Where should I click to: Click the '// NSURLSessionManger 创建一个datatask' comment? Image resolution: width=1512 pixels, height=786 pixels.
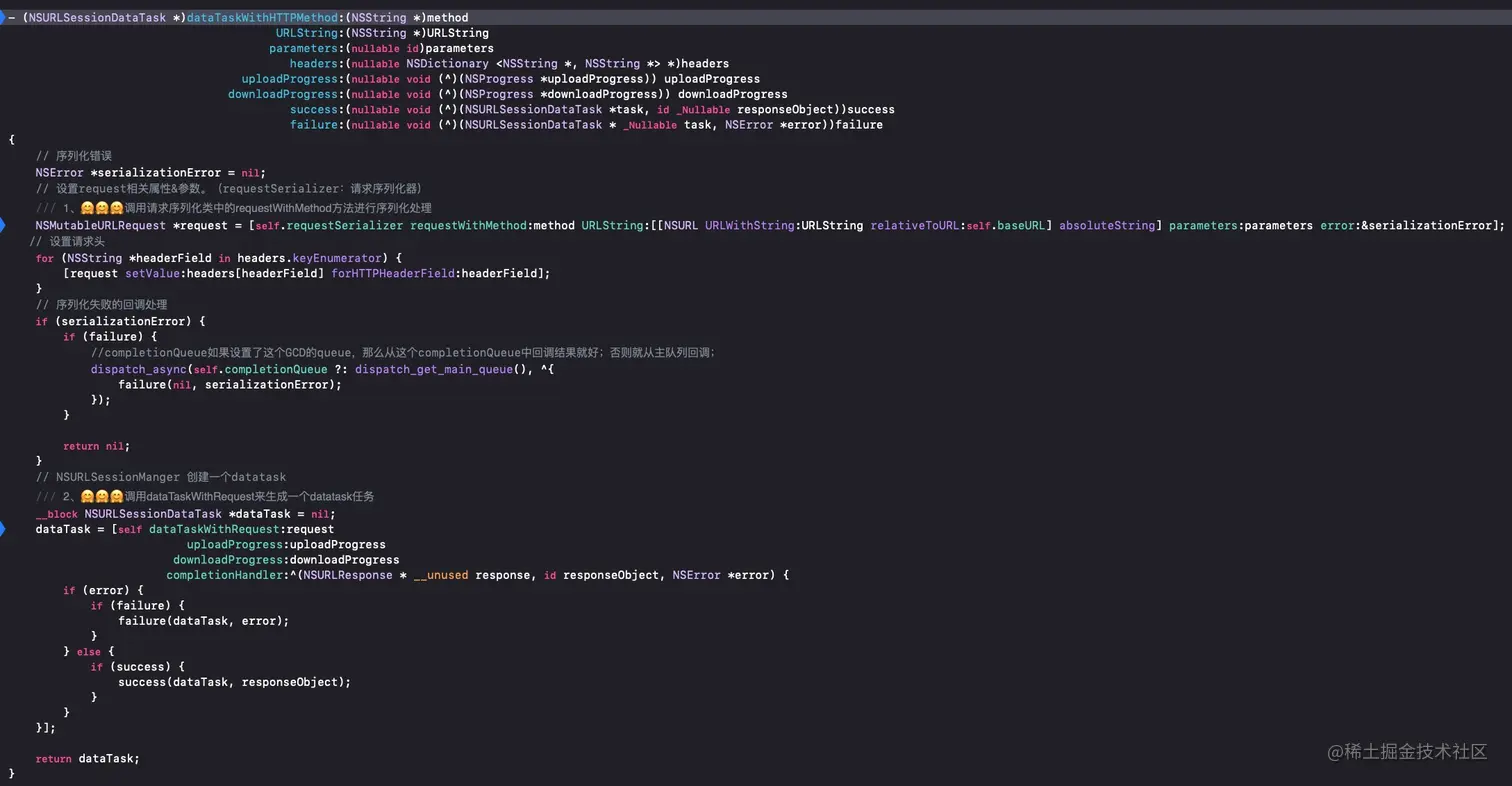tap(161, 477)
